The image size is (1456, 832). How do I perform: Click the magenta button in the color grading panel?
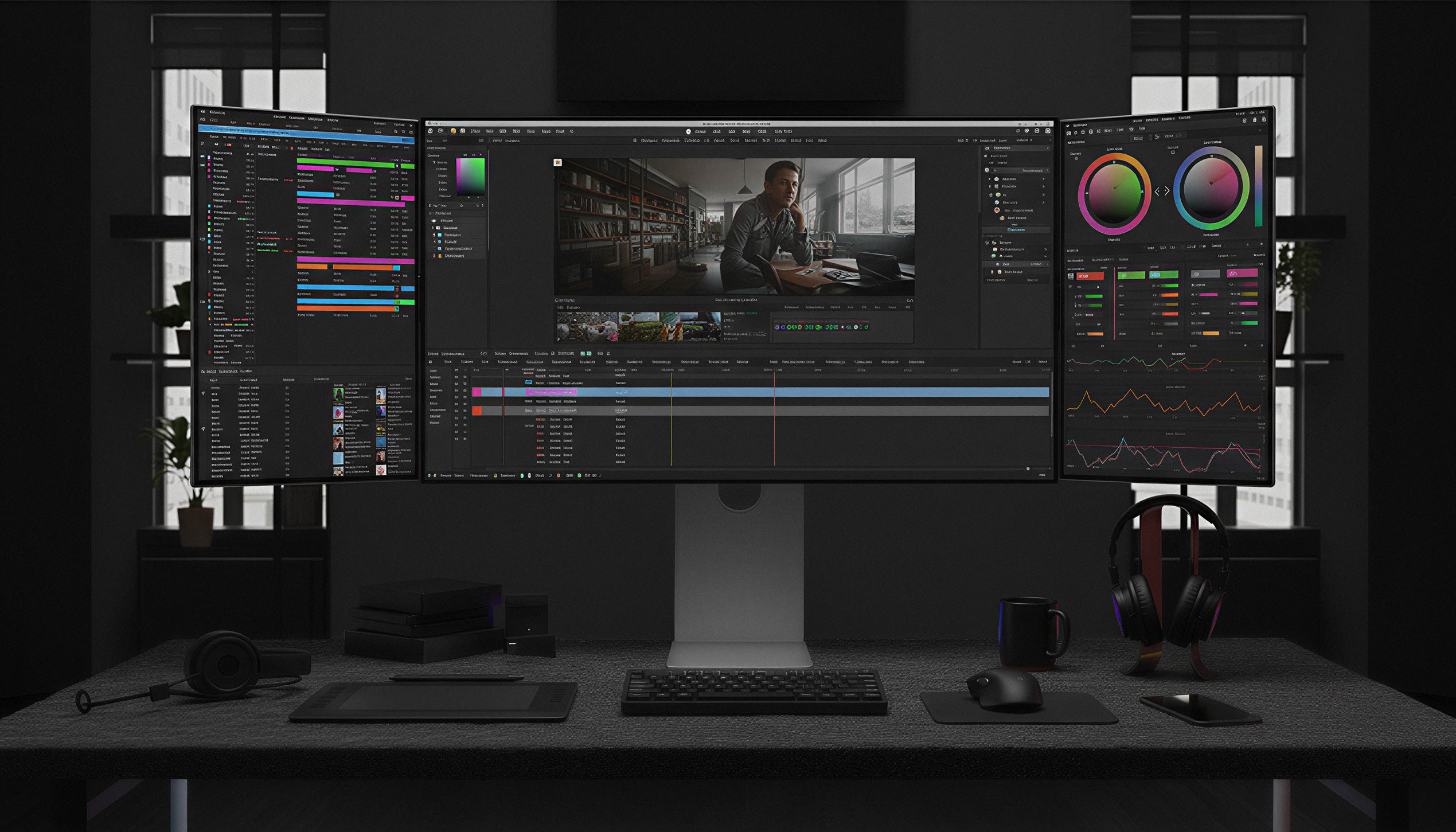click(1242, 274)
